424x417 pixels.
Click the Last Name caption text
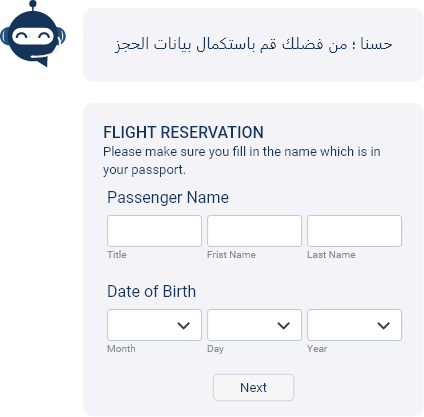pos(331,255)
